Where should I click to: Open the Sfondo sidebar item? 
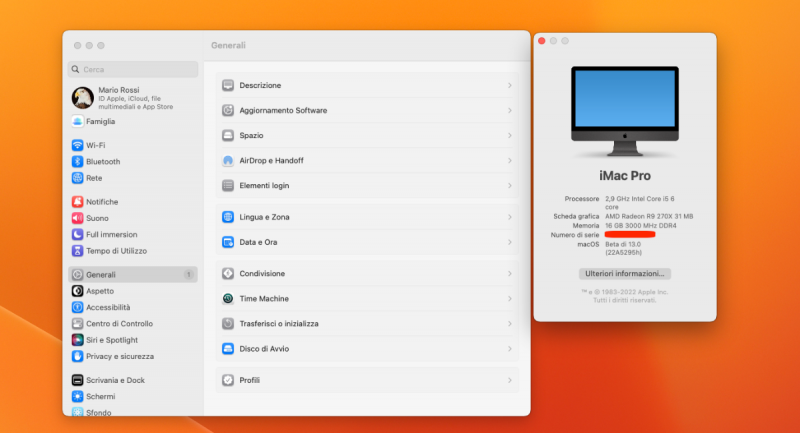pos(133,412)
